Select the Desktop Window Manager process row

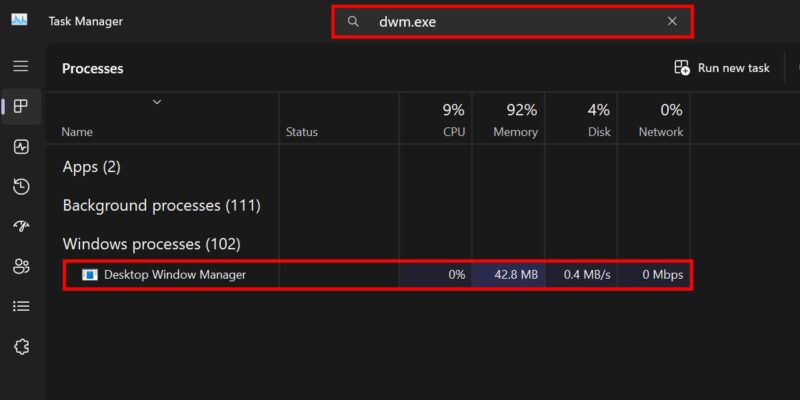(x=378, y=275)
